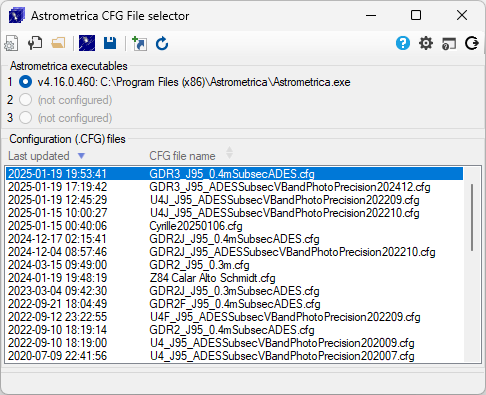Select GDR3_J95_0.4mSubsecADES.cfg row

point(234,174)
